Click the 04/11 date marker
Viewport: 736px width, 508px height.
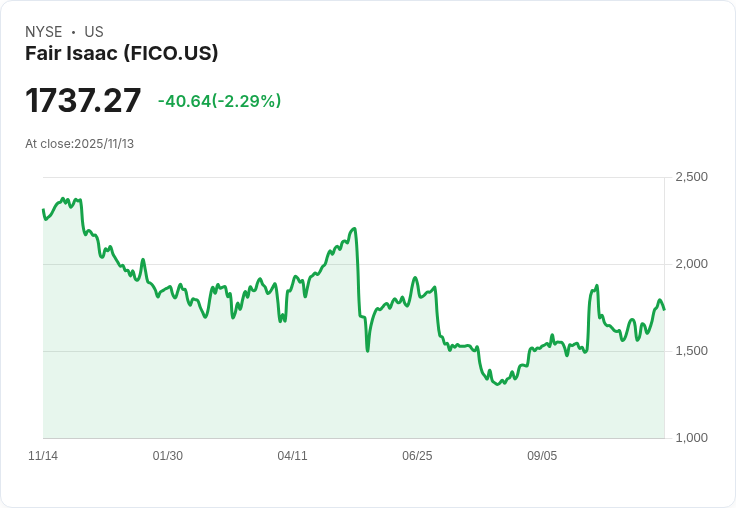pos(293,456)
